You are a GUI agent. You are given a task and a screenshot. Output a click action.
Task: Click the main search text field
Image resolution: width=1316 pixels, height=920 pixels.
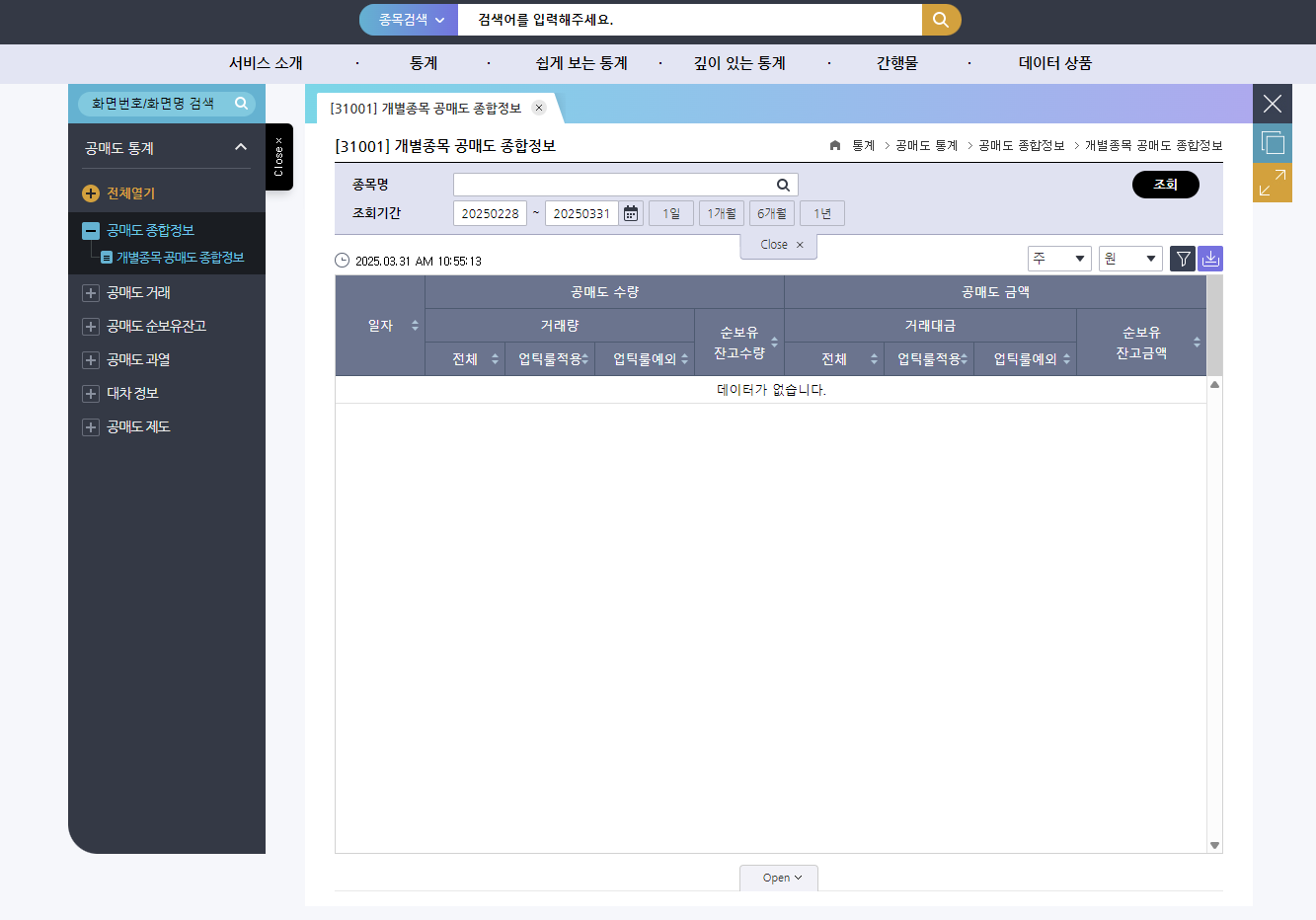tap(690, 20)
